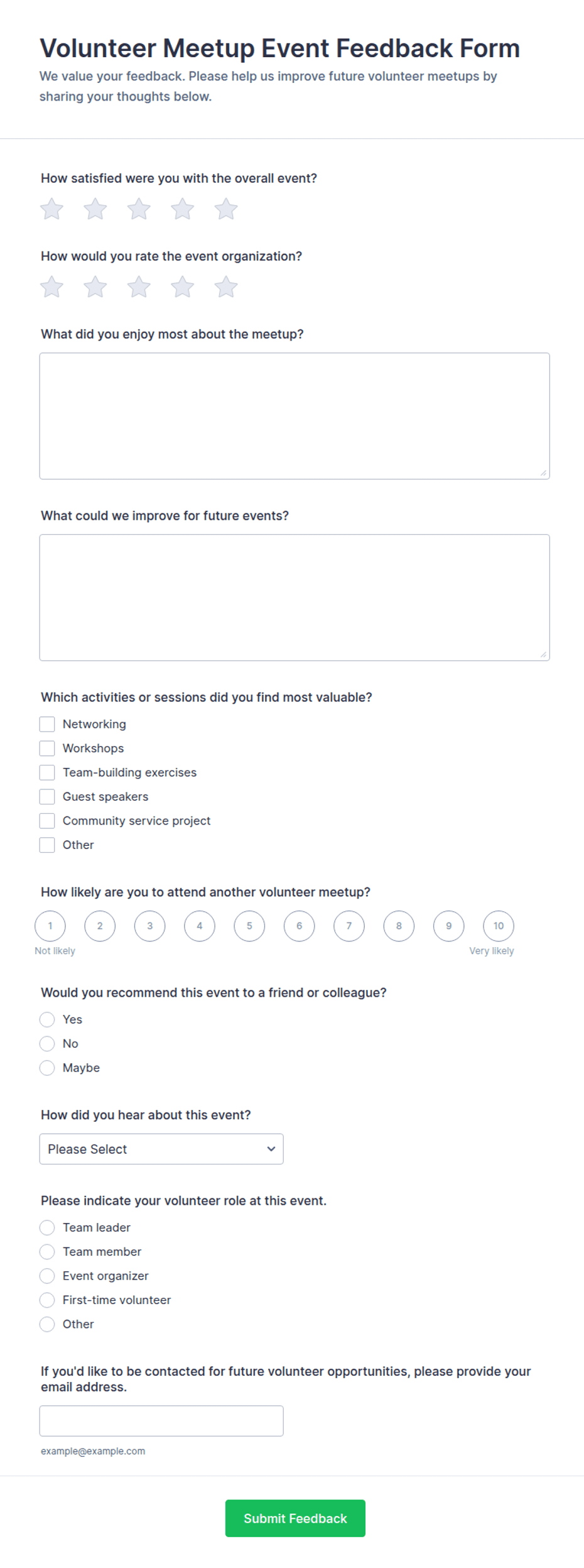The height and width of the screenshot is (1568, 584).
Task: Check the Networking checkbox
Action: (47, 725)
